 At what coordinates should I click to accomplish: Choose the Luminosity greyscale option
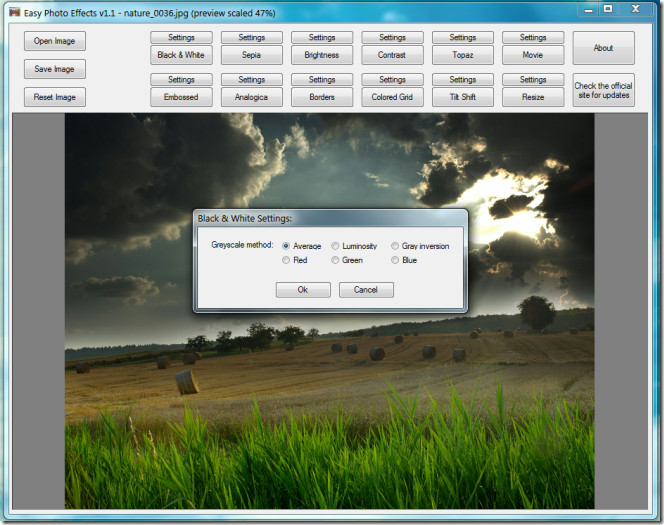pyautogui.click(x=336, y=246)
